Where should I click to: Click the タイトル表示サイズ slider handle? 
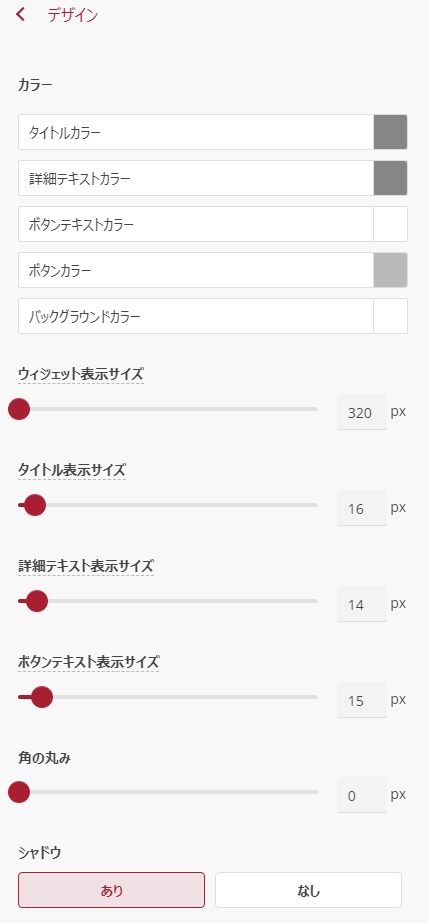pos(35,505)
